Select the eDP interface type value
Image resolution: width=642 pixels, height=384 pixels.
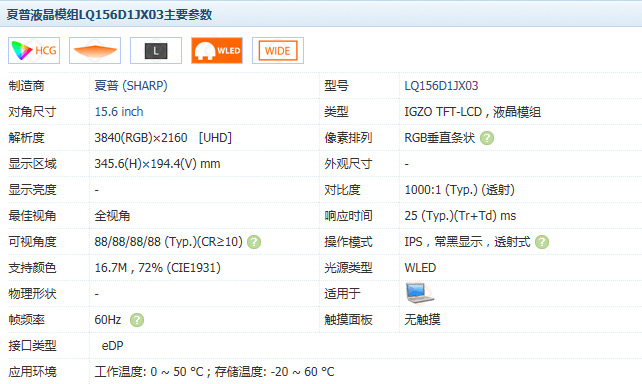coord(113,346)
